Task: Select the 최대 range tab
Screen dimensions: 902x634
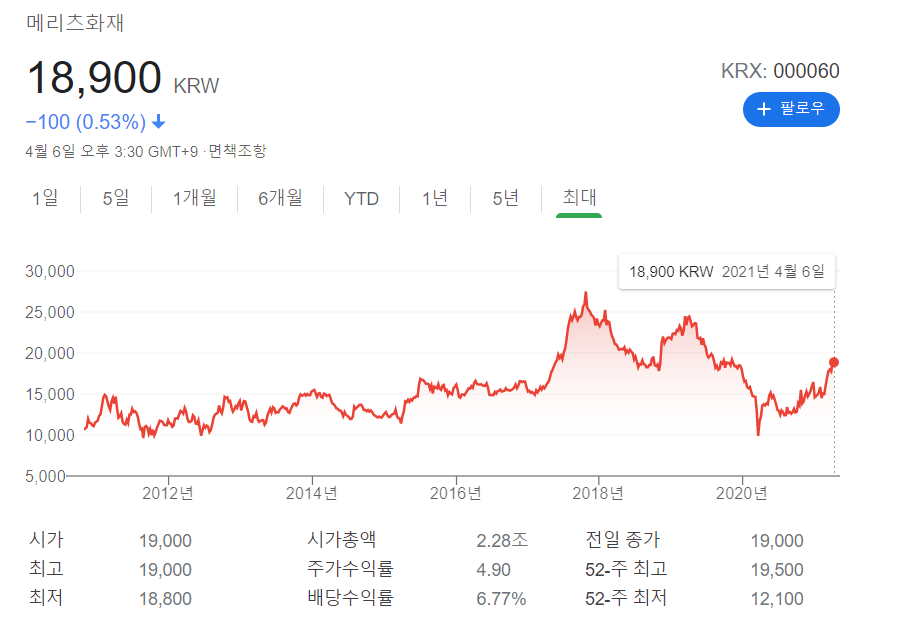Action: click(x=579, y=197)
